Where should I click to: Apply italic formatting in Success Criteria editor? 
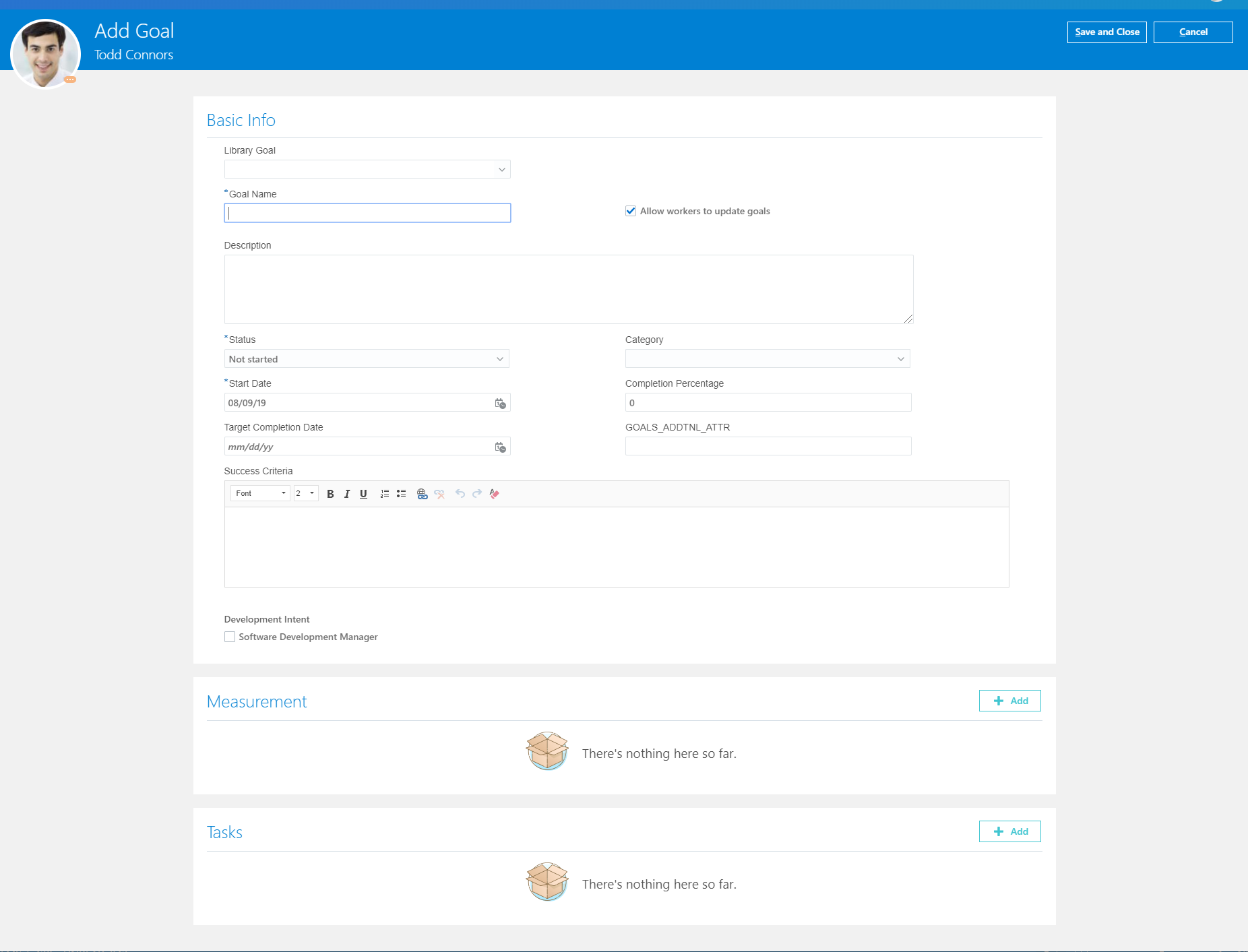pyautogui.click(x=347, y=493)
